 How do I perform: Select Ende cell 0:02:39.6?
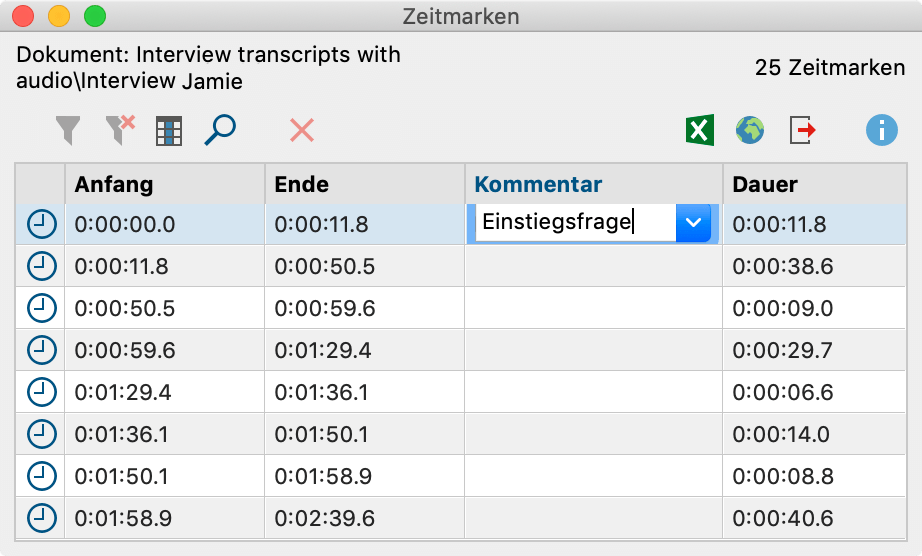click(x=365, y=518)
